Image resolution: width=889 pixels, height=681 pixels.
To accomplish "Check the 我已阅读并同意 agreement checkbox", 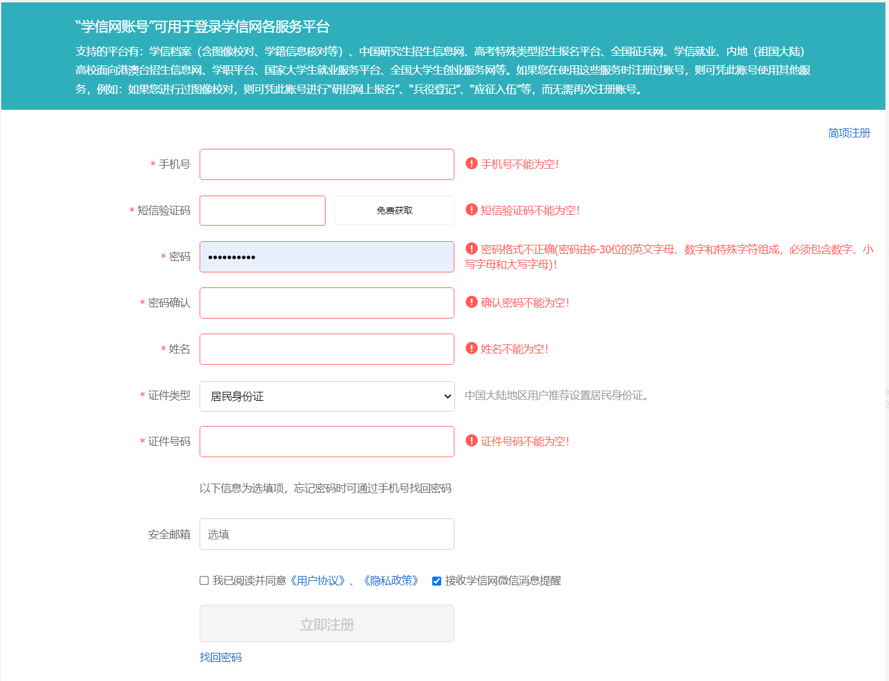I will pos(204,581).
